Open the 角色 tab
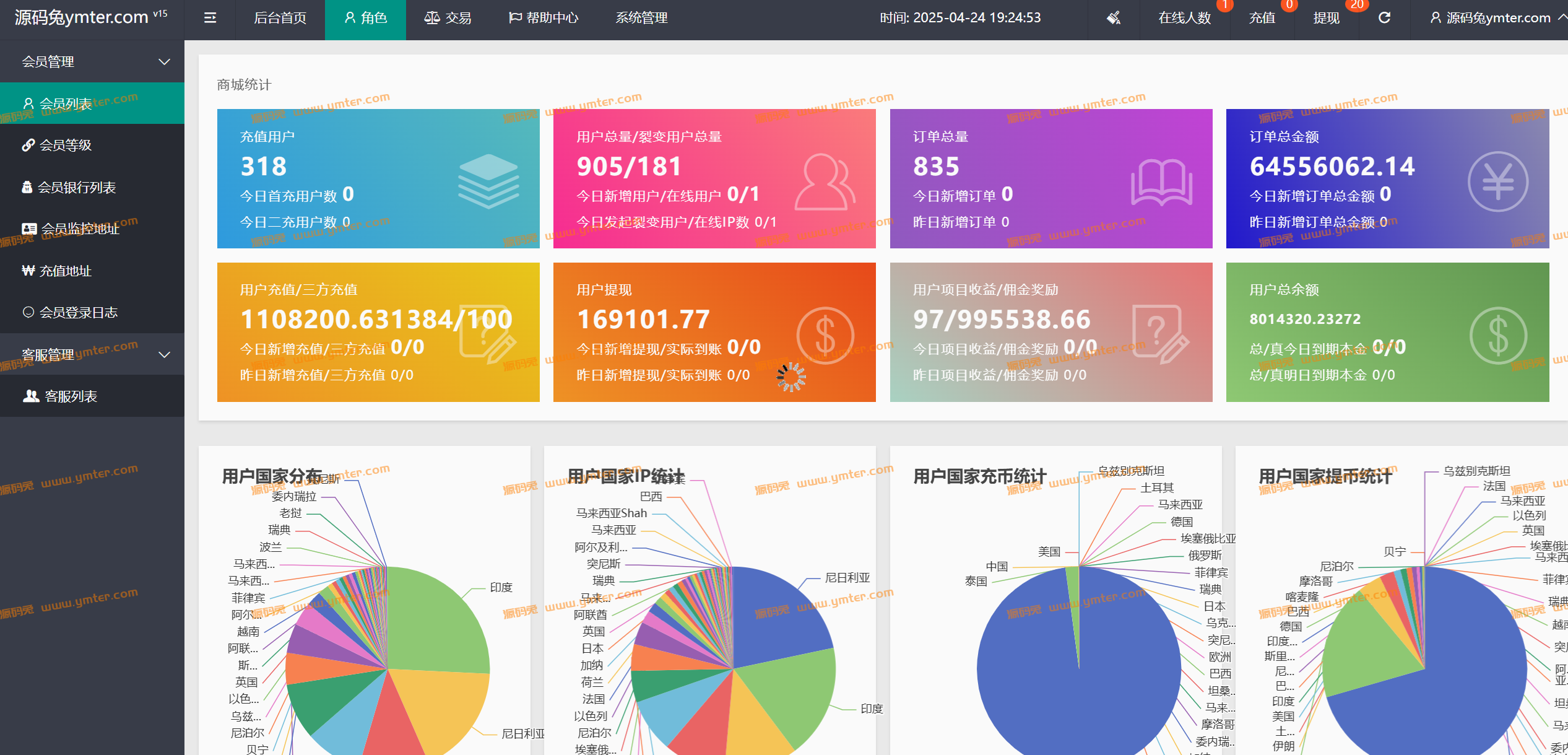The height and width of the screenshot is (755, 1568). tap(365, 19)
